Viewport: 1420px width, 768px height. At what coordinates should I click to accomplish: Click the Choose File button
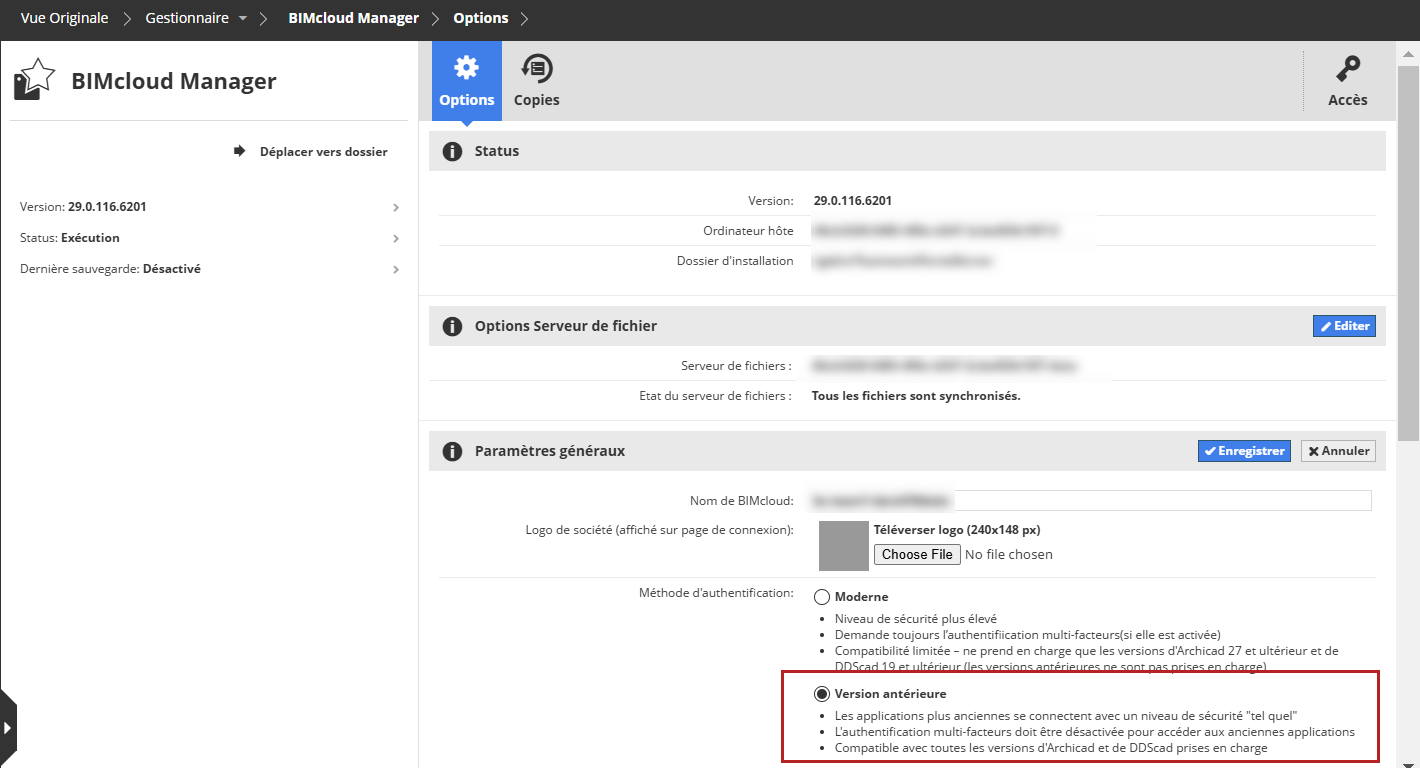tap(917, 554)
